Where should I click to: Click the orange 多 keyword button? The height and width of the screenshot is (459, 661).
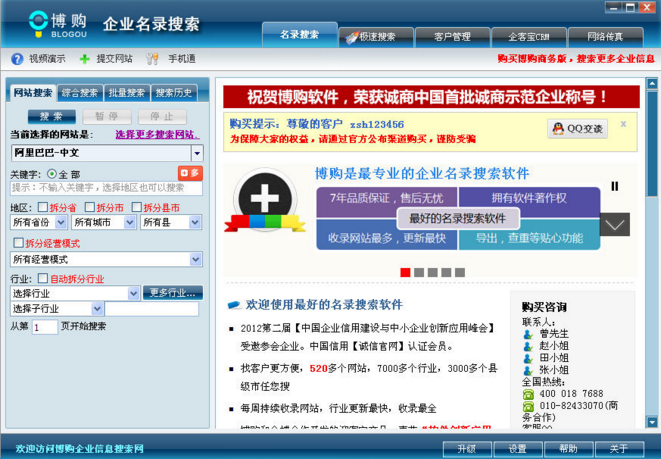190,173
